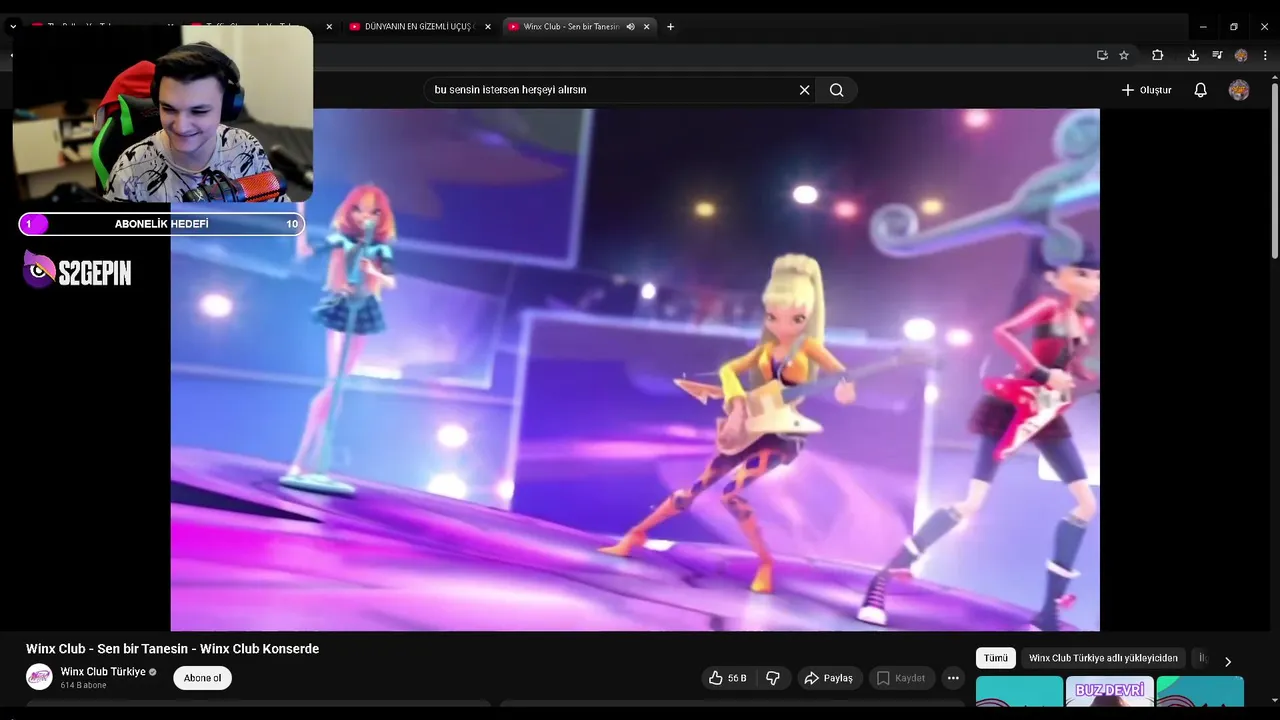Open YouTube notifications bell

tap(1201, 90)
